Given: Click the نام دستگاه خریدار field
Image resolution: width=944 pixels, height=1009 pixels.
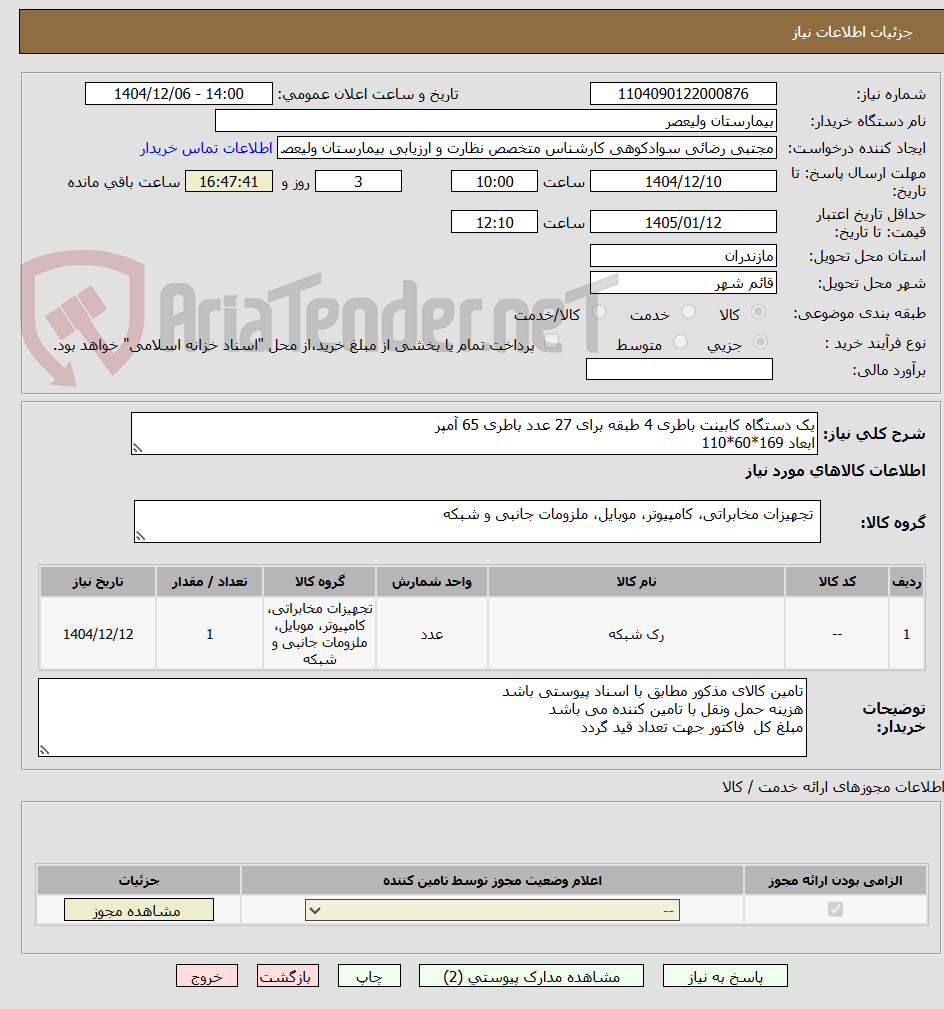Looking at the screenshot, I should click(495, 121).
